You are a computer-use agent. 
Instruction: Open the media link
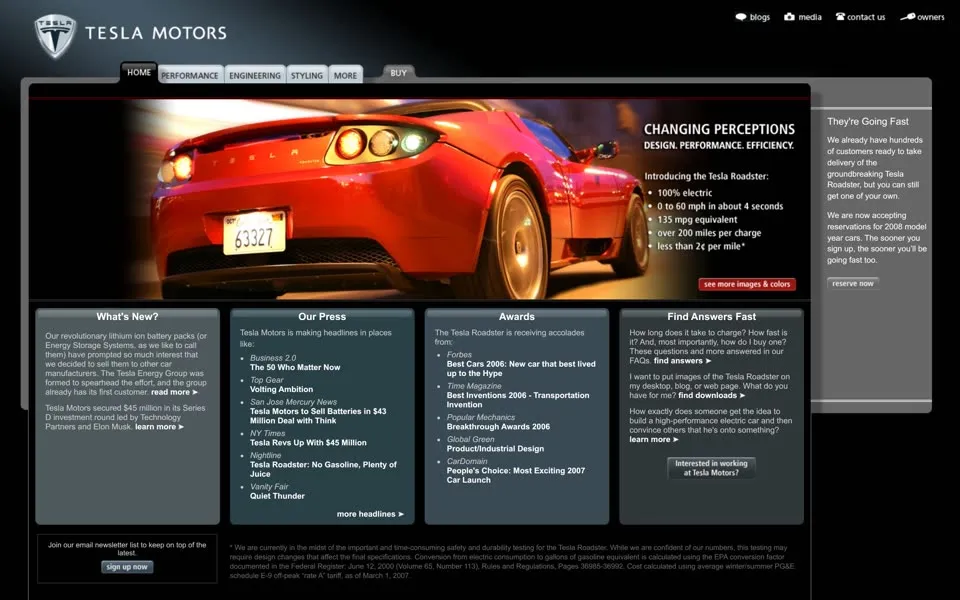point(810,17)
